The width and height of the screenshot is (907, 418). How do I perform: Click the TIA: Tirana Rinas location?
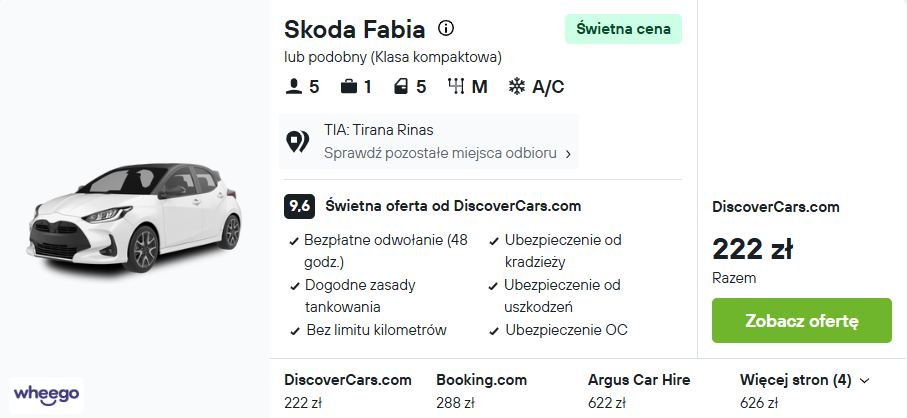(x=378, y=130)
